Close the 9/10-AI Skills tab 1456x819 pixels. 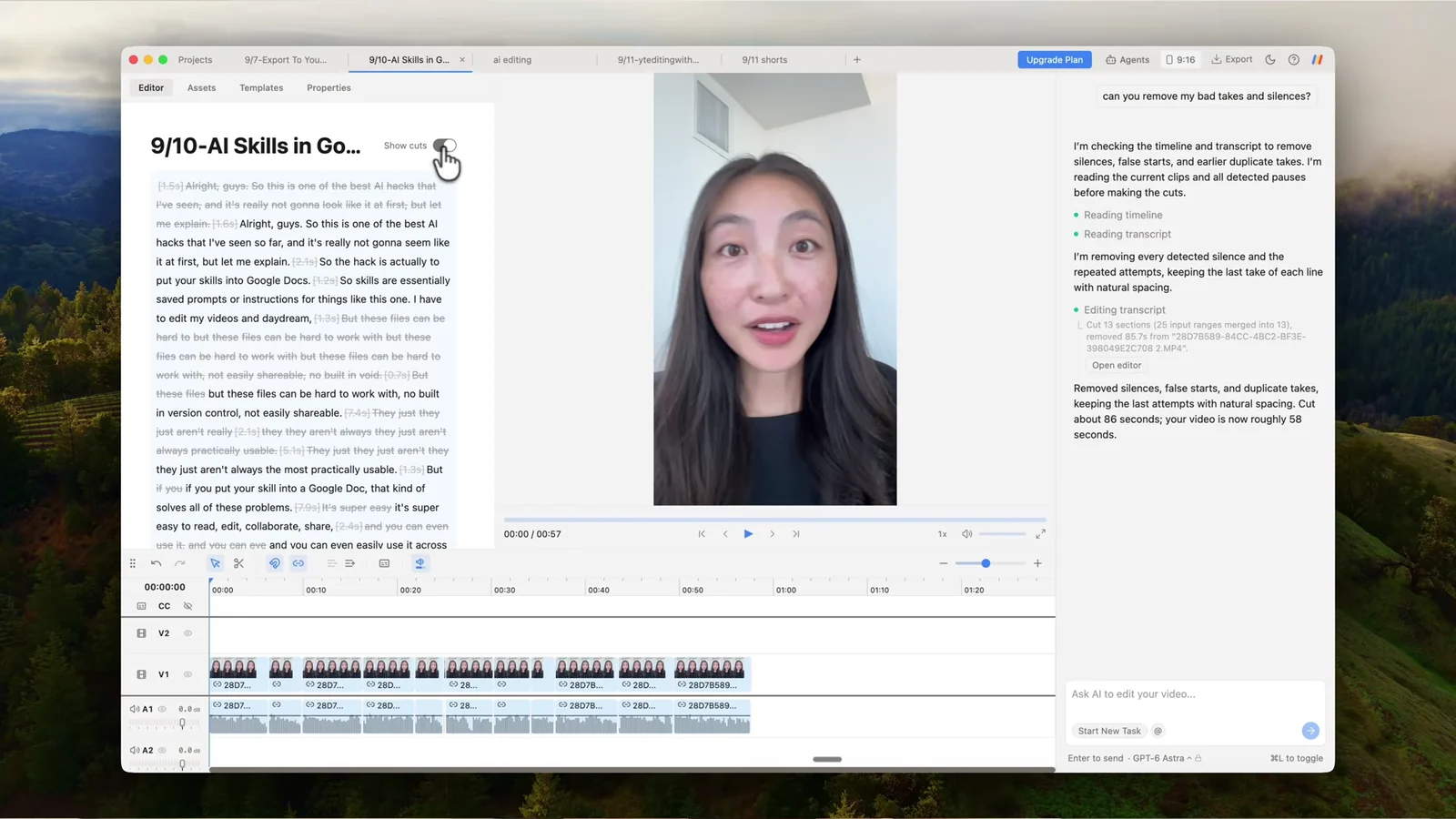[x=462, y=60]
